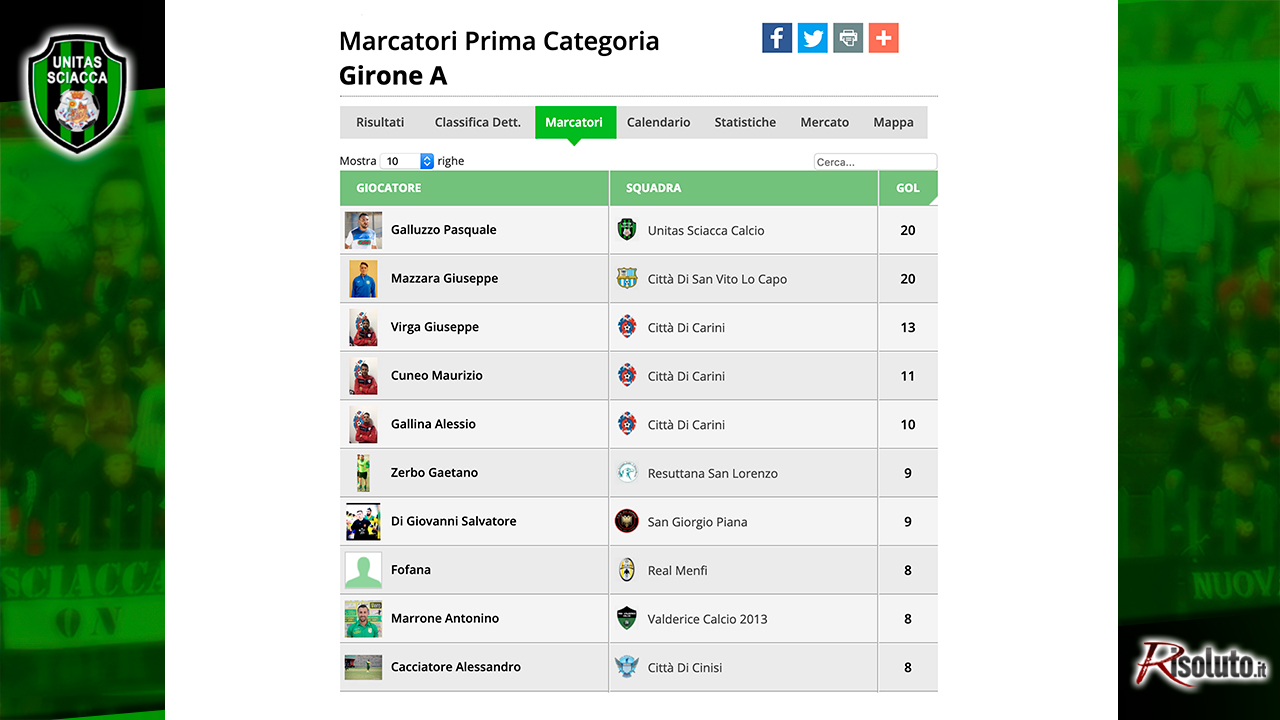
Task: Click San Giorgio Piana team crest
Action: pos(627,521)
